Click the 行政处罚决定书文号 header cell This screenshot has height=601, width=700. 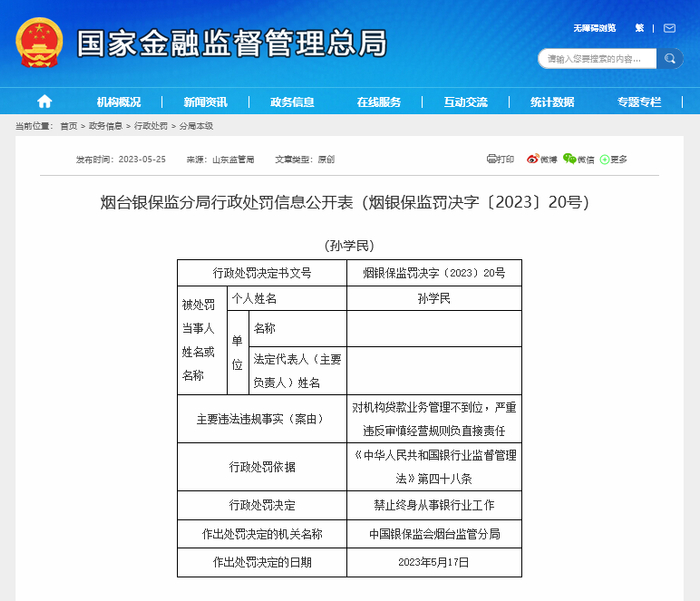point(262,273)
